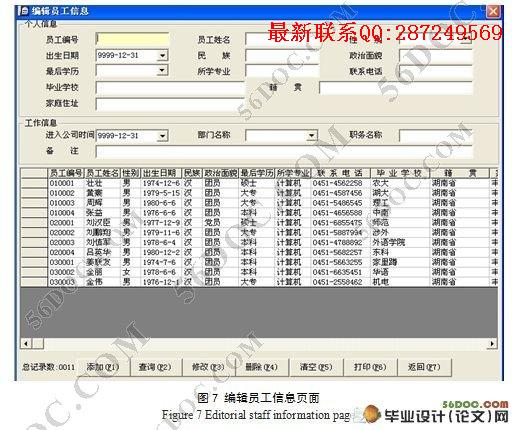Focus the 职务名称 input field
Viewport: 517px width, 430px height.
(x=436, y=135)
